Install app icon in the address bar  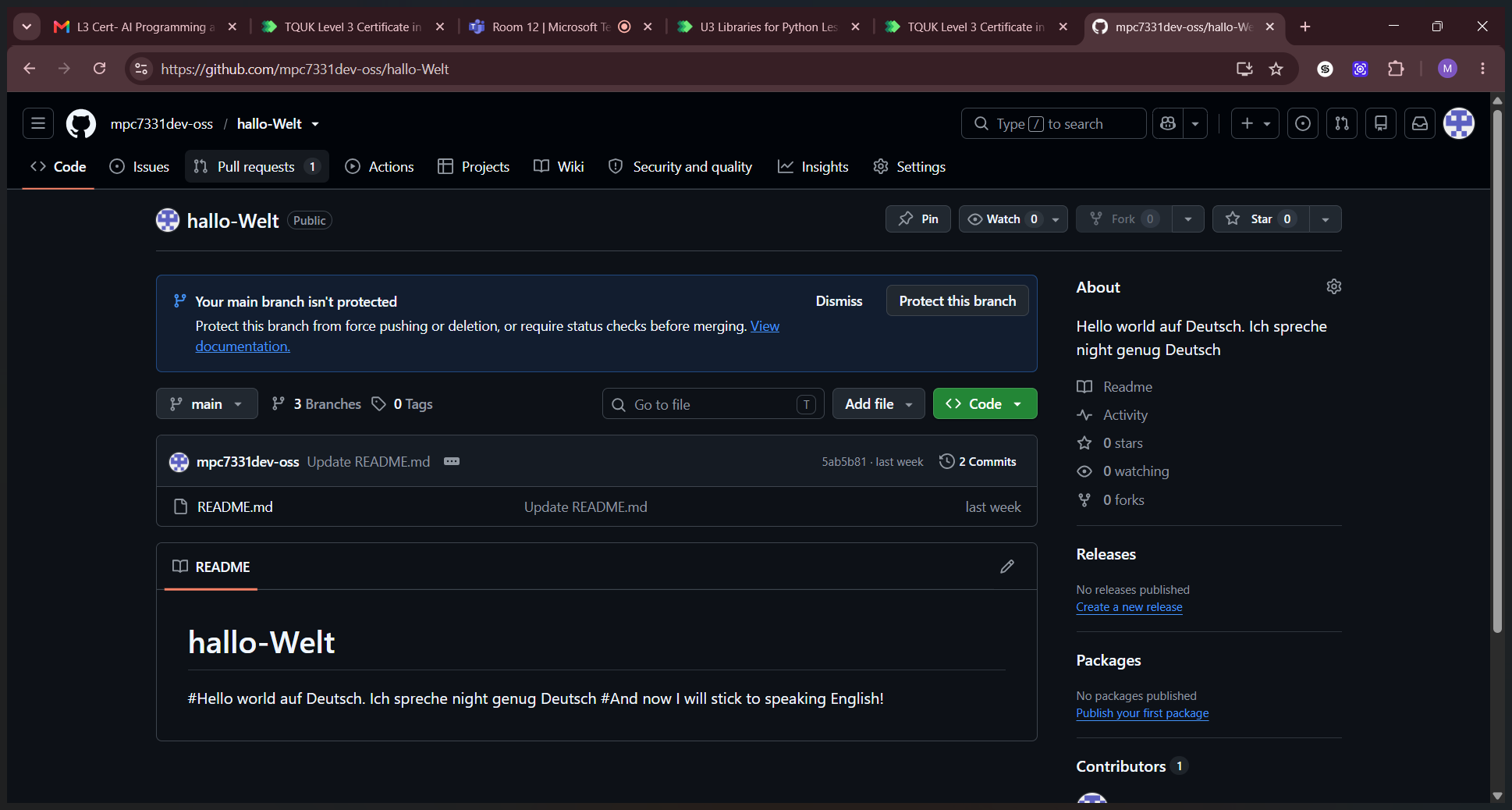[1244, 69]
